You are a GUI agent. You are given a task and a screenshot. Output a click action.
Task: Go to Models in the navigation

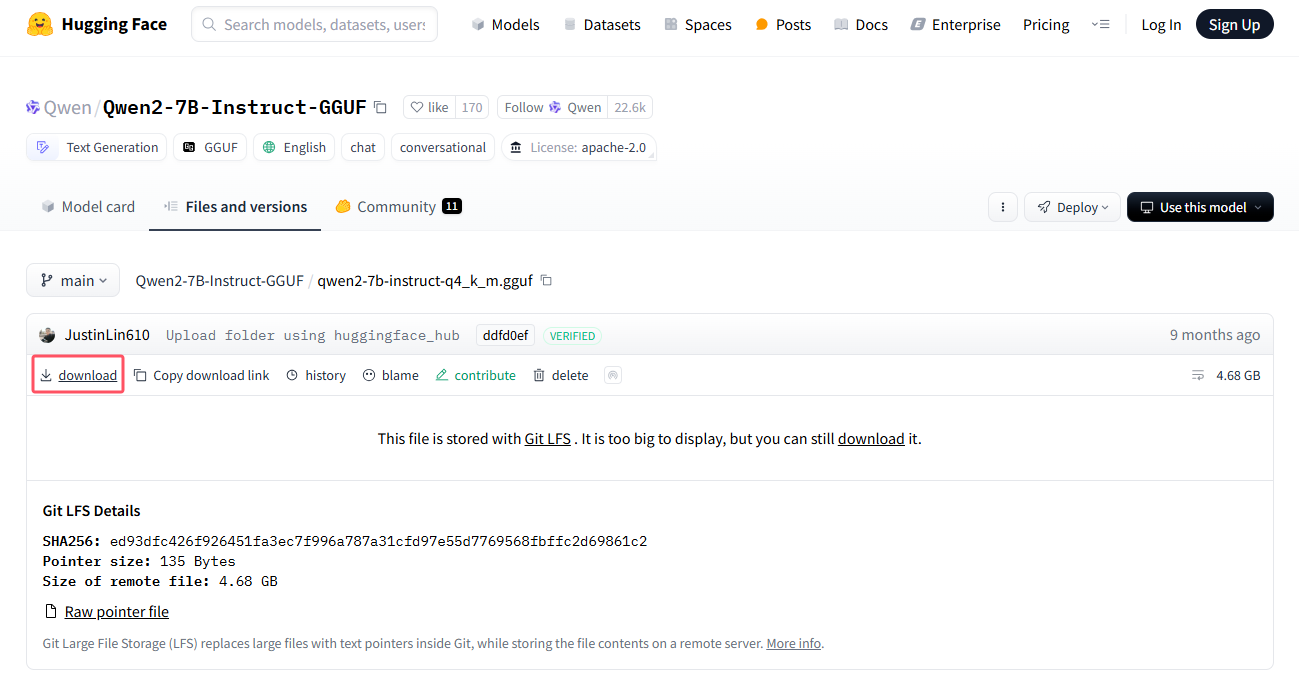(505, 24)
